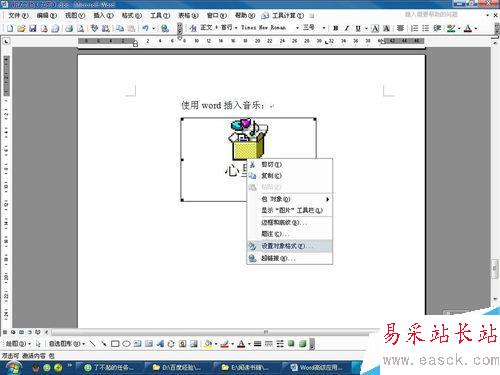Viewport: 500px width, 375px height.
Task: Click the Select Objects arrow tool
Action: point(38,344)
